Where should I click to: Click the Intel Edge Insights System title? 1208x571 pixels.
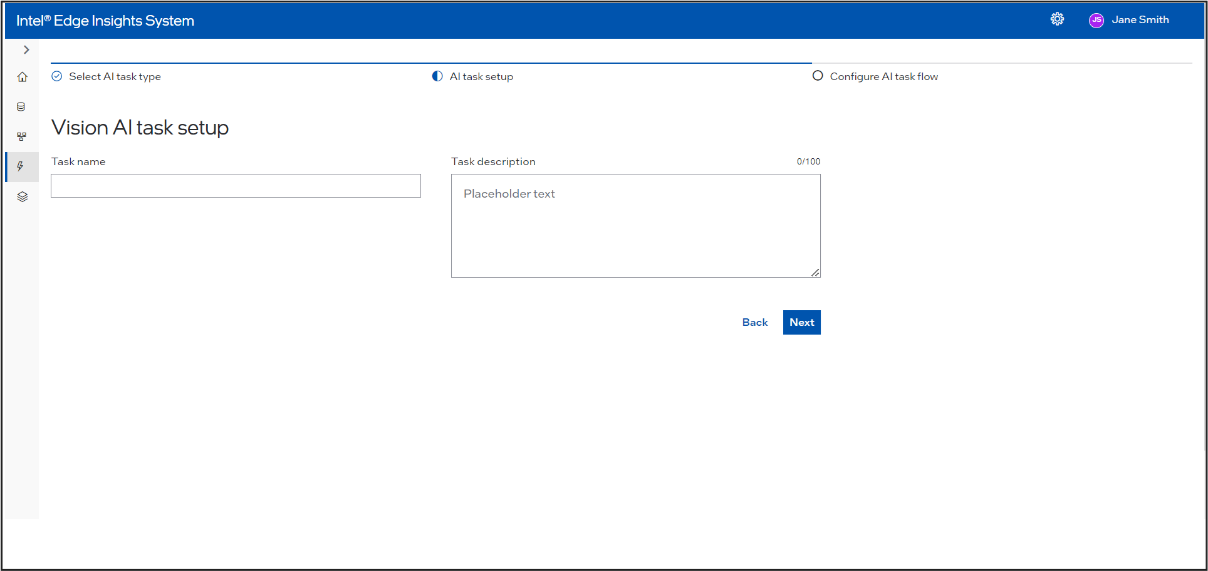105,20
